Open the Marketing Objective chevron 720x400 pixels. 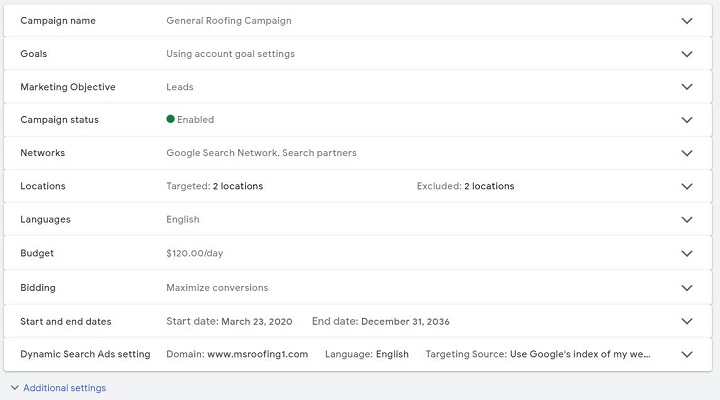pyautogui.click(x=687, y=87)
